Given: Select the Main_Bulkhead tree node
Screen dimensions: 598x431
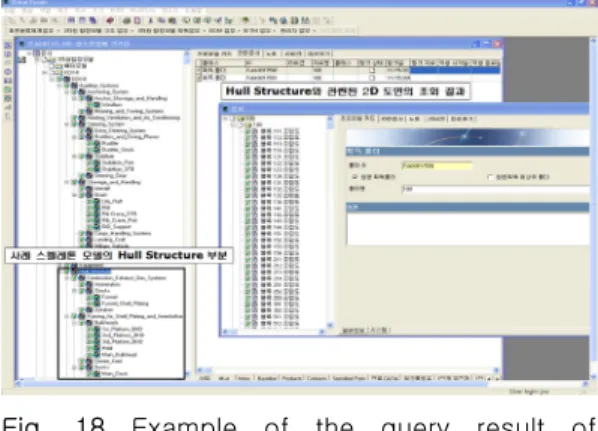Looking at the screenshot, I should [119, 355].
